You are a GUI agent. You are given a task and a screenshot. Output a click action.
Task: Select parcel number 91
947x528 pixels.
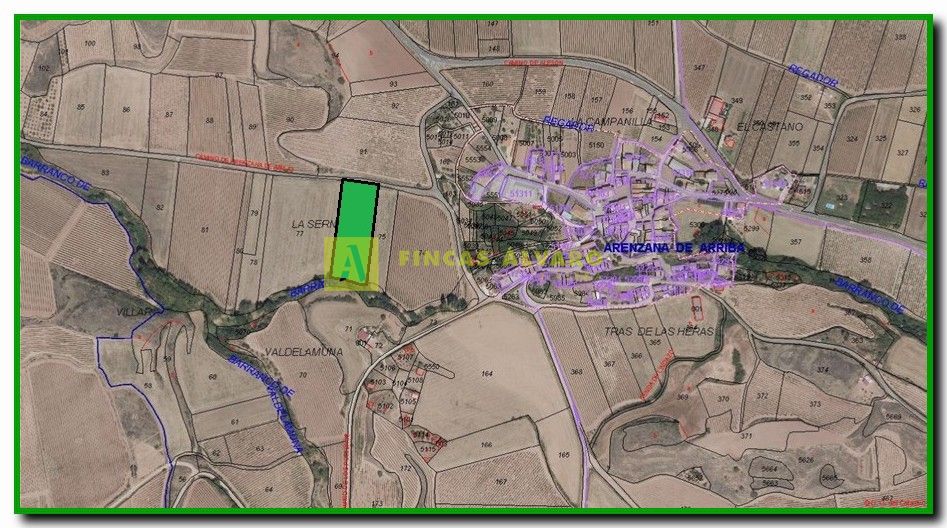(x=363, y=151)
